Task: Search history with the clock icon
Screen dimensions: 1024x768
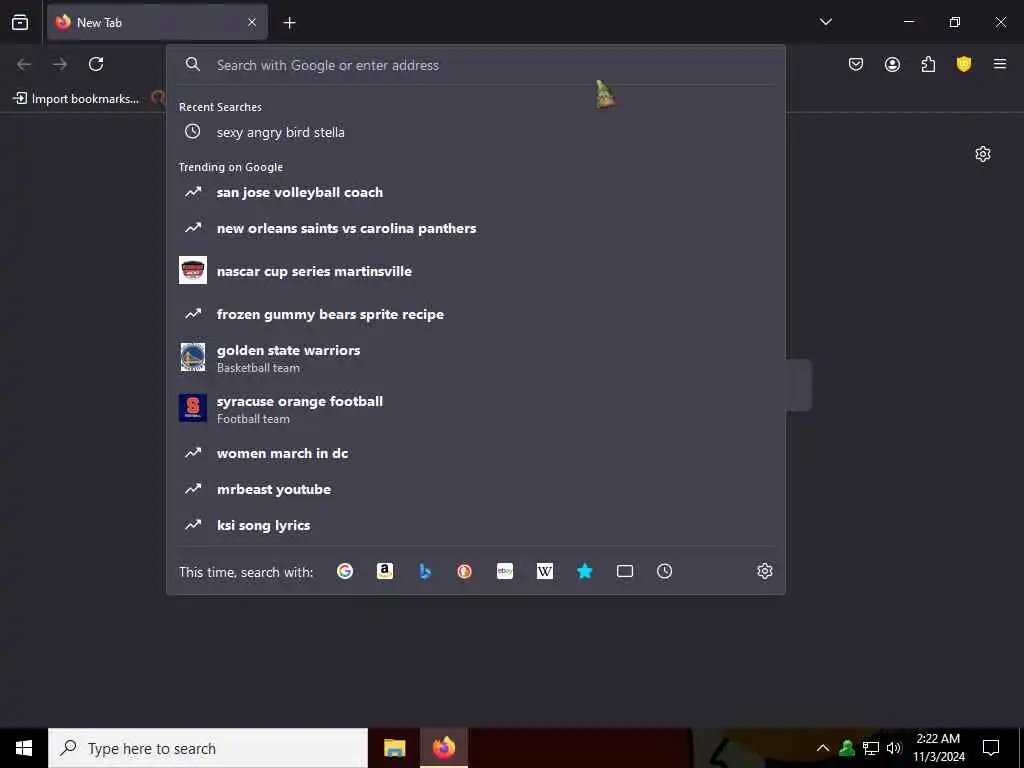Action: (x=664, y=571)
